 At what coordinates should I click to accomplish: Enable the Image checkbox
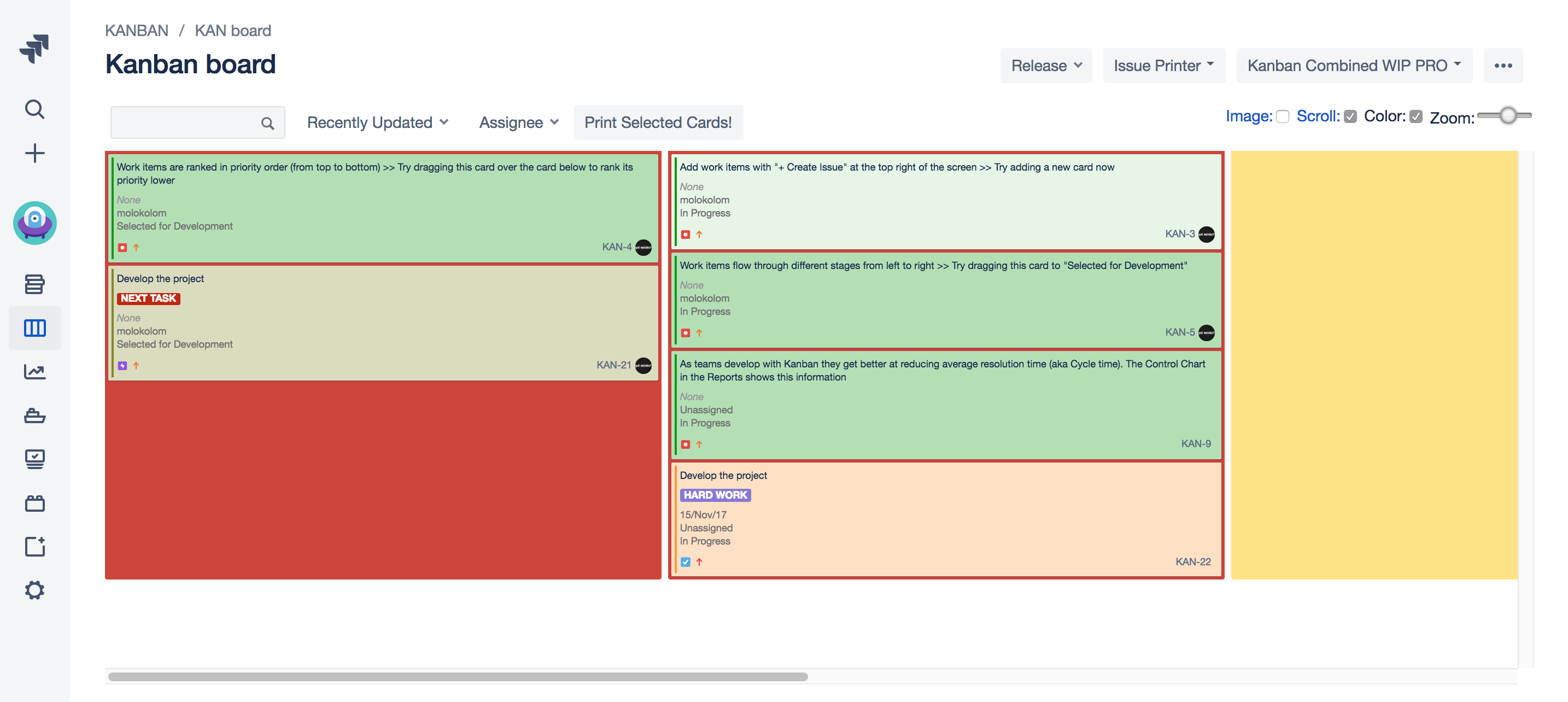point(1283,116)
